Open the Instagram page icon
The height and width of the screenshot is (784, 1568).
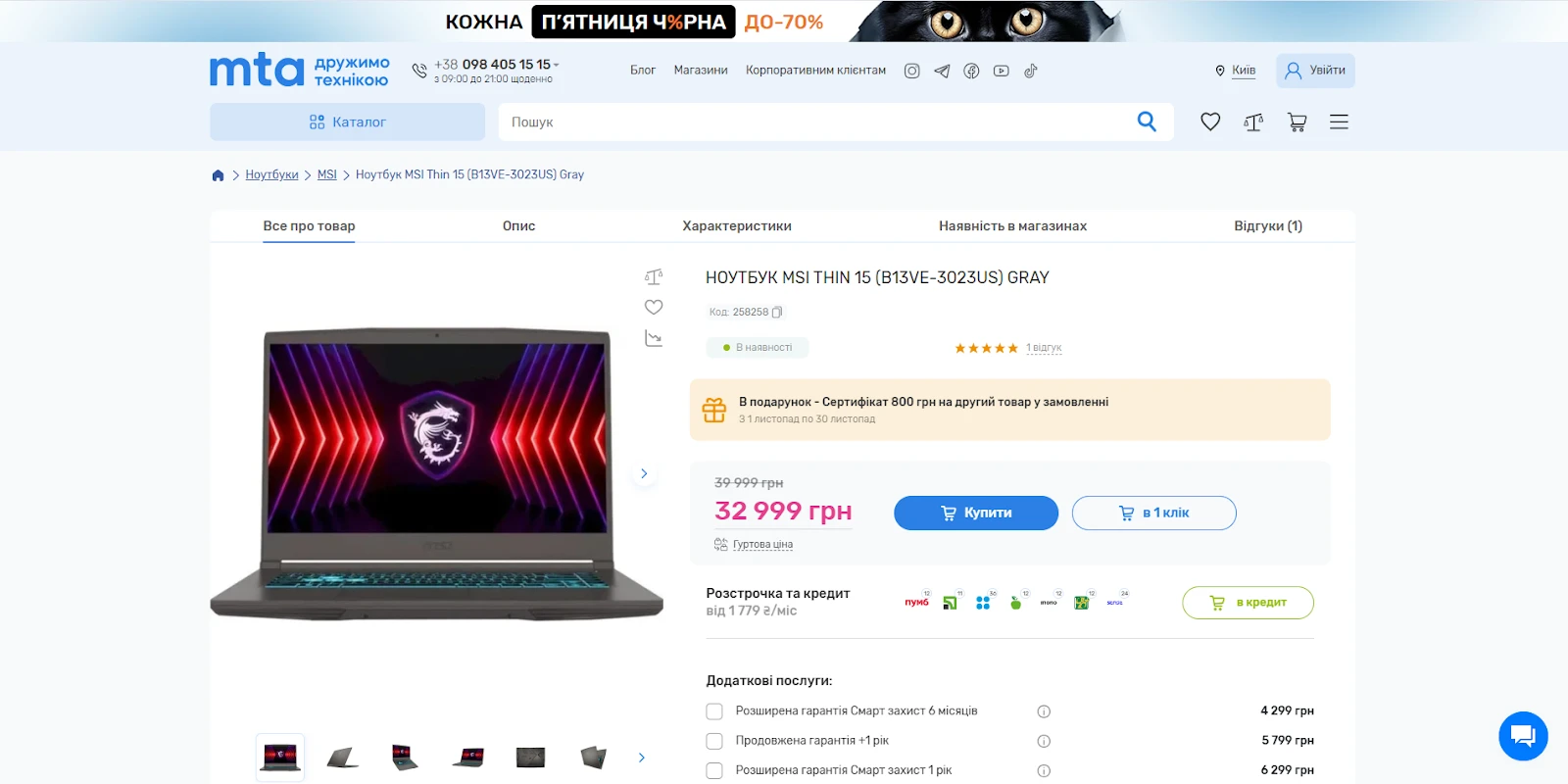click(911, 71)
